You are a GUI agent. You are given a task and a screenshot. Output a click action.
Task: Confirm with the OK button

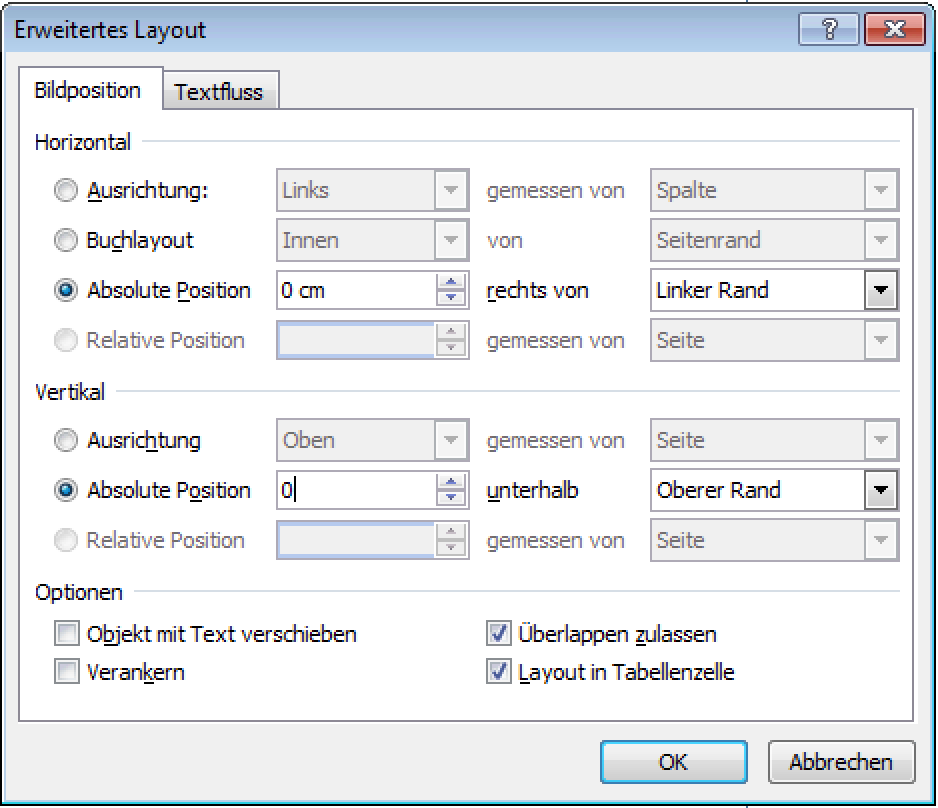[x=673, y=762]
